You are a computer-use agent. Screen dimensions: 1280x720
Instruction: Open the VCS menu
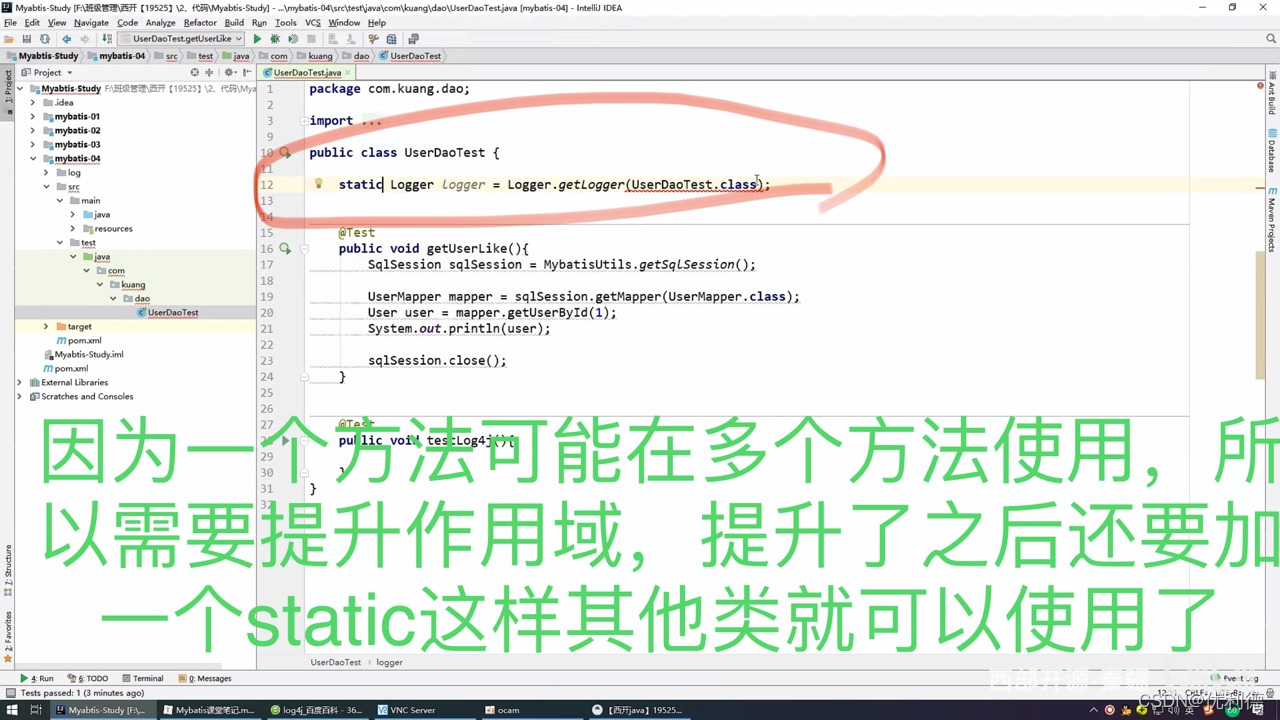coord(313,22)
